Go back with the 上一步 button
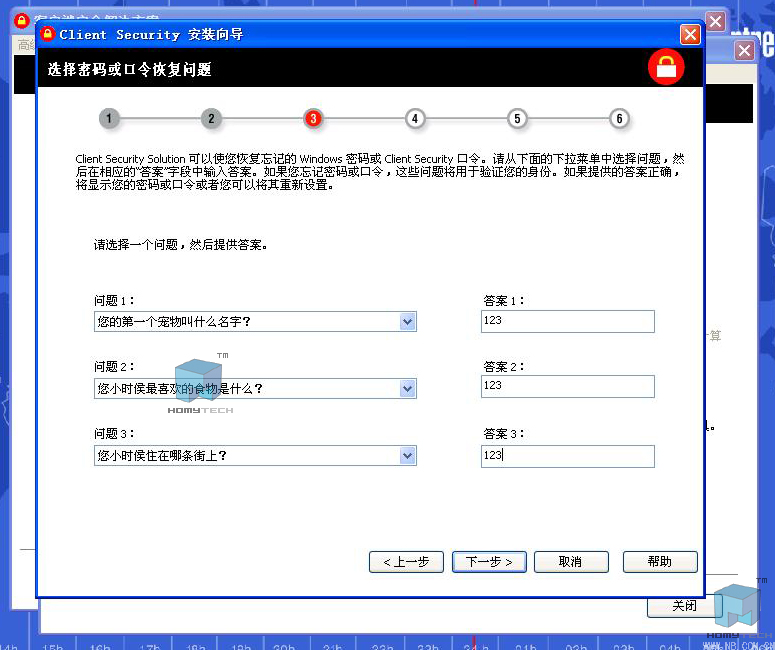This screenshot has height=650, width=775. (x=406, y=562)
